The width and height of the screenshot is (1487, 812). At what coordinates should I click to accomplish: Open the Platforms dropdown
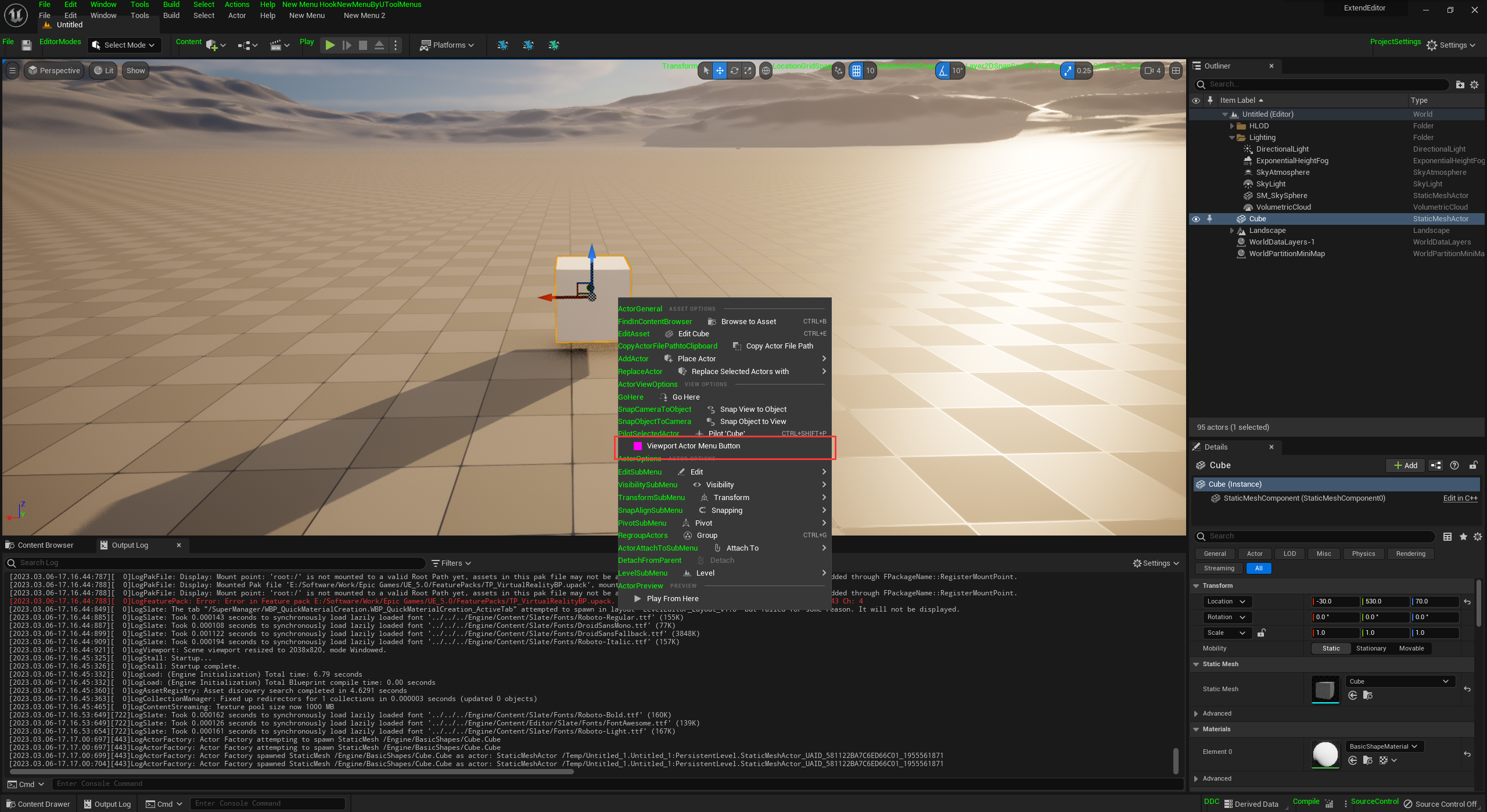click(x=447, y=45)
